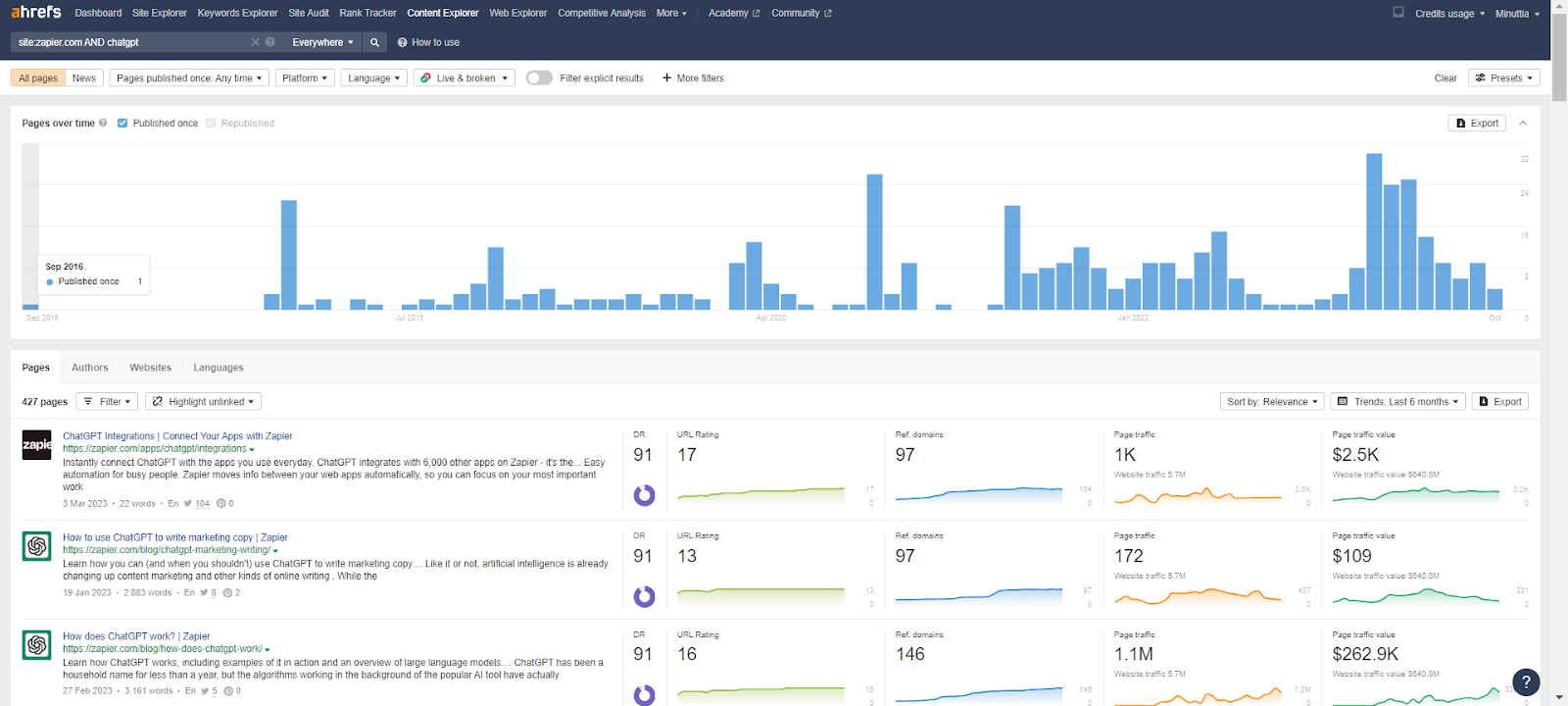The image size is (1568, 706).
Task: Open 'How to use ChatGPT to write marketing copy' title
Action: point(175,537)
